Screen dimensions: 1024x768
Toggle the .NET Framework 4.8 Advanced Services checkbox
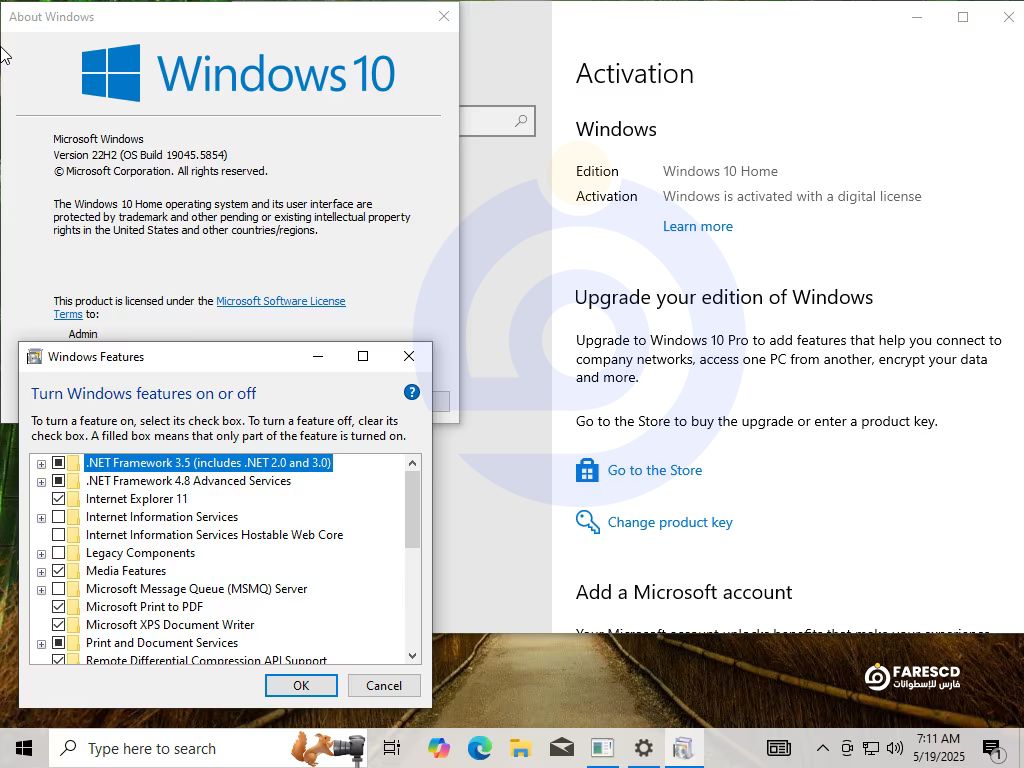[58, 481]
